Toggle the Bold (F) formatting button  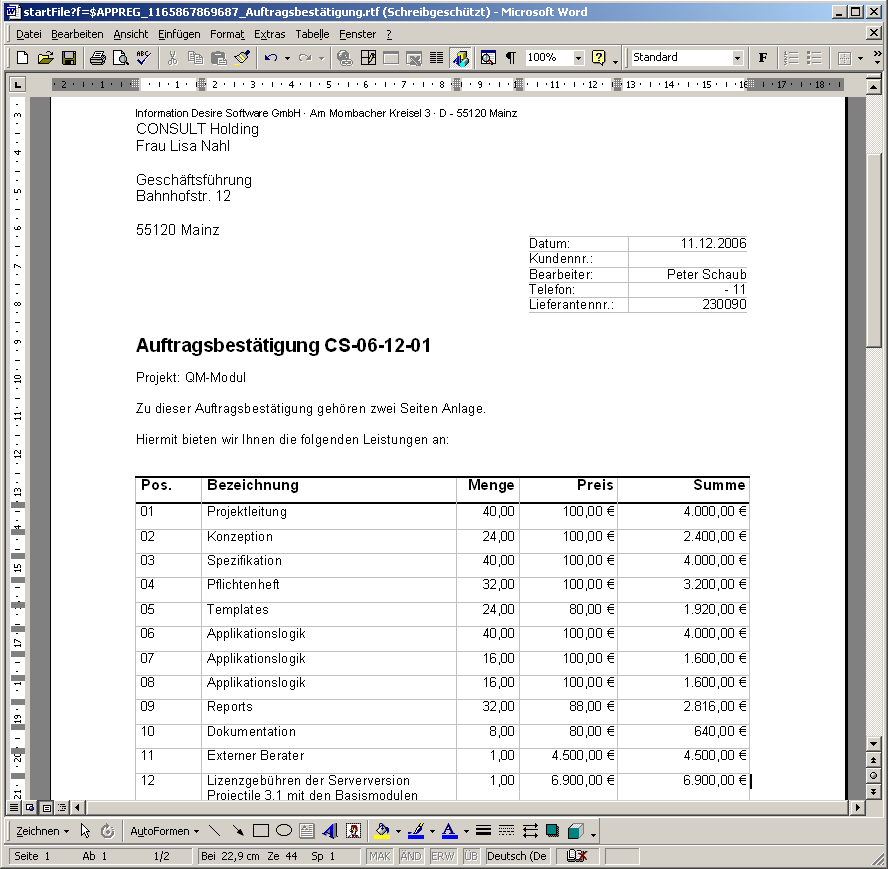763,58
